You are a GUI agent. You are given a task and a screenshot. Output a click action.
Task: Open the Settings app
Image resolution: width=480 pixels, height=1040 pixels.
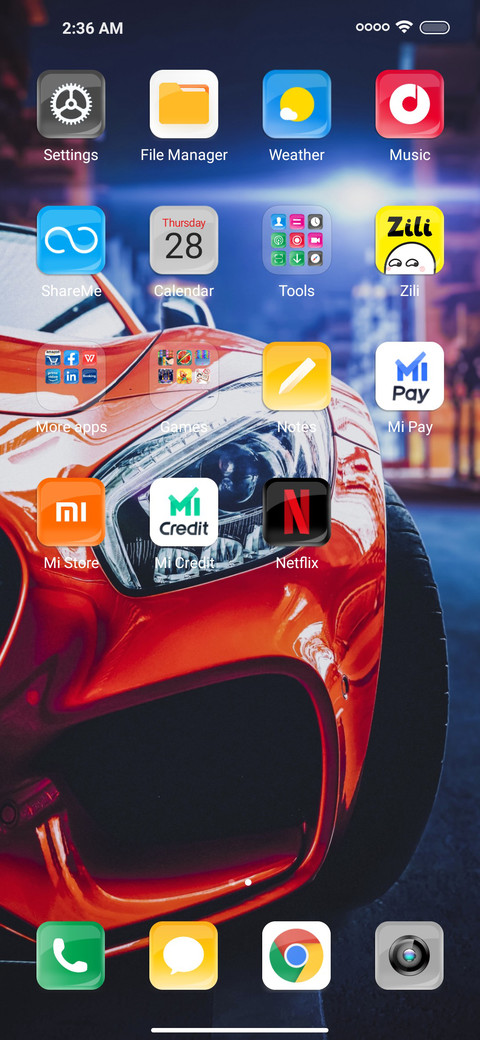71,104
